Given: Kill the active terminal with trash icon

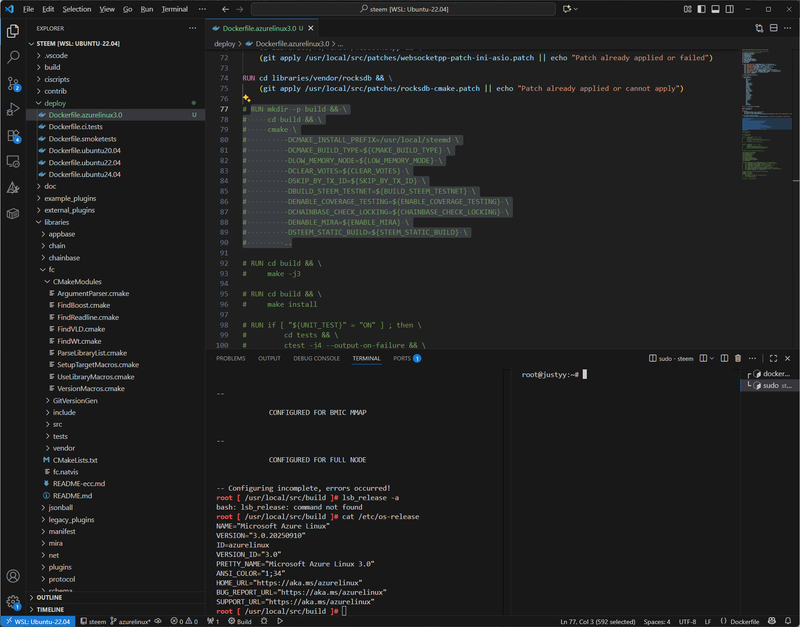Looking at the screenshot, I should 738,358.
